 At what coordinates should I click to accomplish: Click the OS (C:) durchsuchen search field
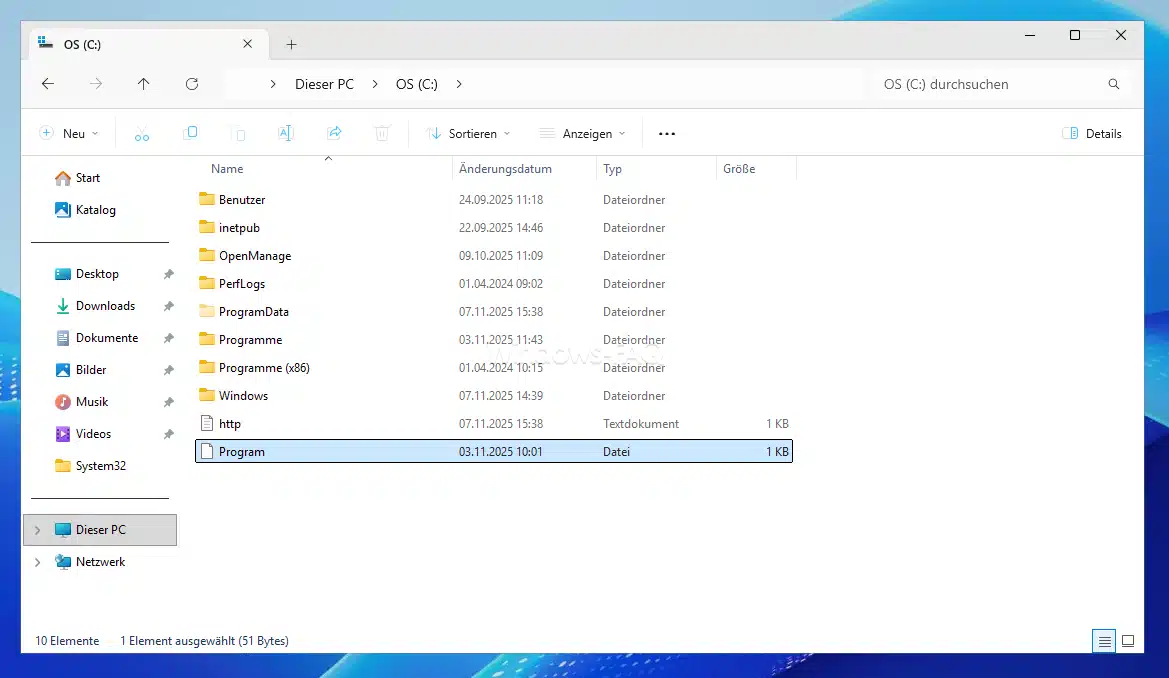tap(985, 85)
